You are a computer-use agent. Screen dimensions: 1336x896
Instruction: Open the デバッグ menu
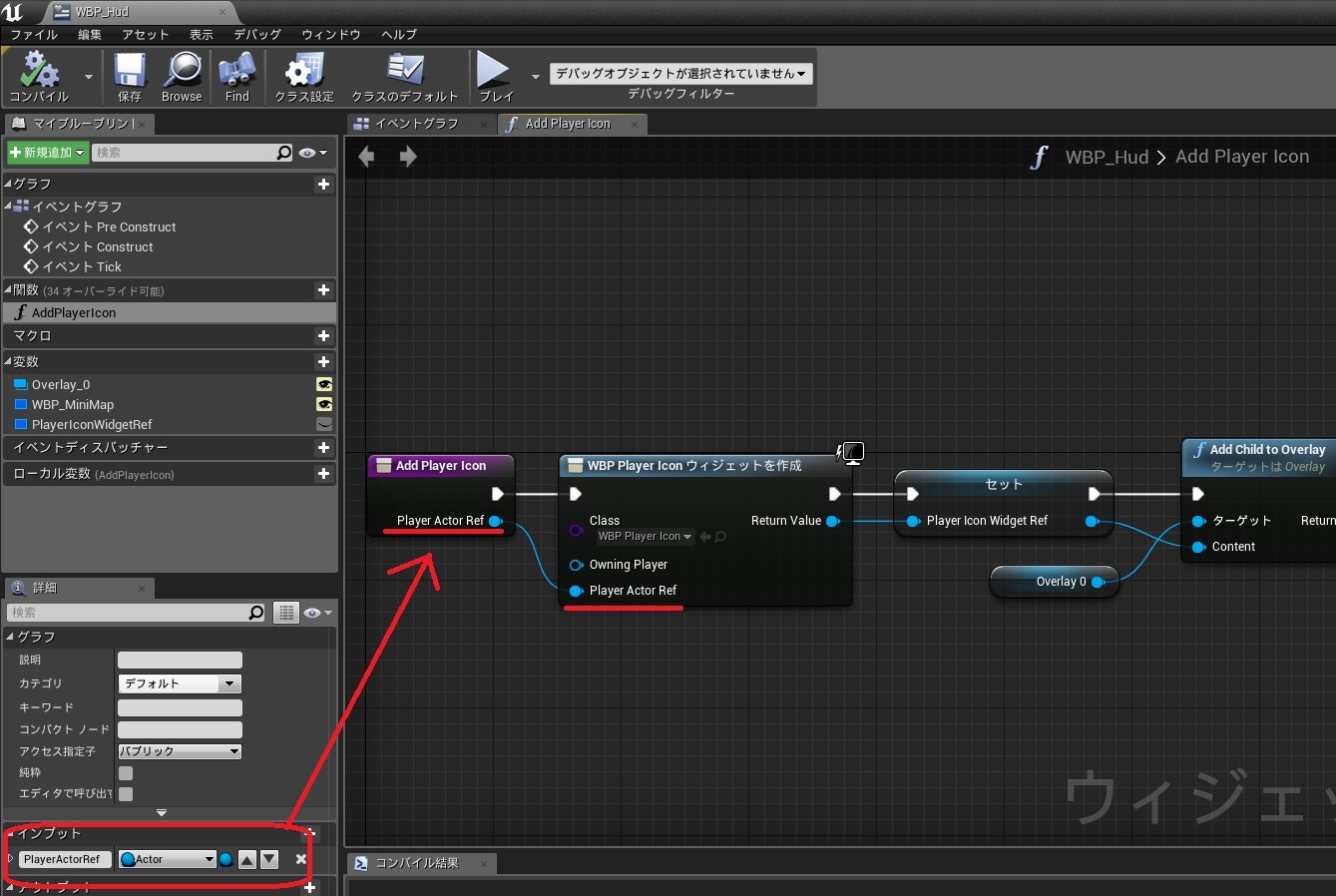[x=257, y=35]
